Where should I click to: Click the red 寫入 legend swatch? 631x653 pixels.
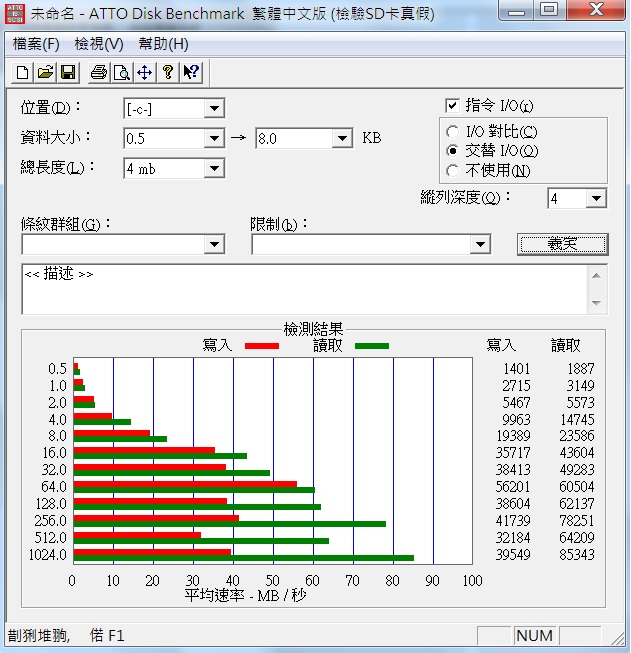tap(262, 346)
